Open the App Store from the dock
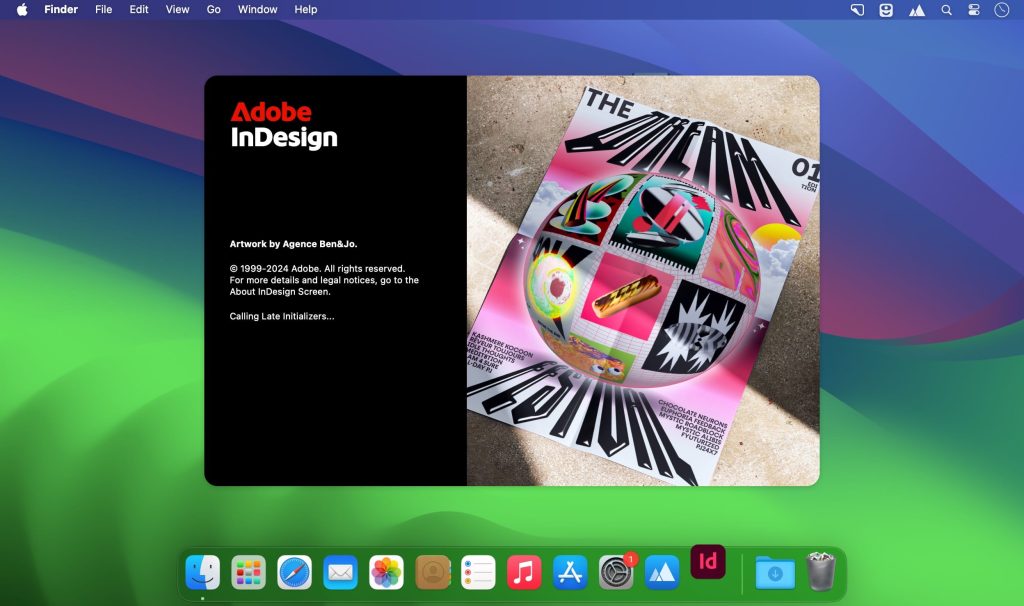1024x606 pixels. 570,573
